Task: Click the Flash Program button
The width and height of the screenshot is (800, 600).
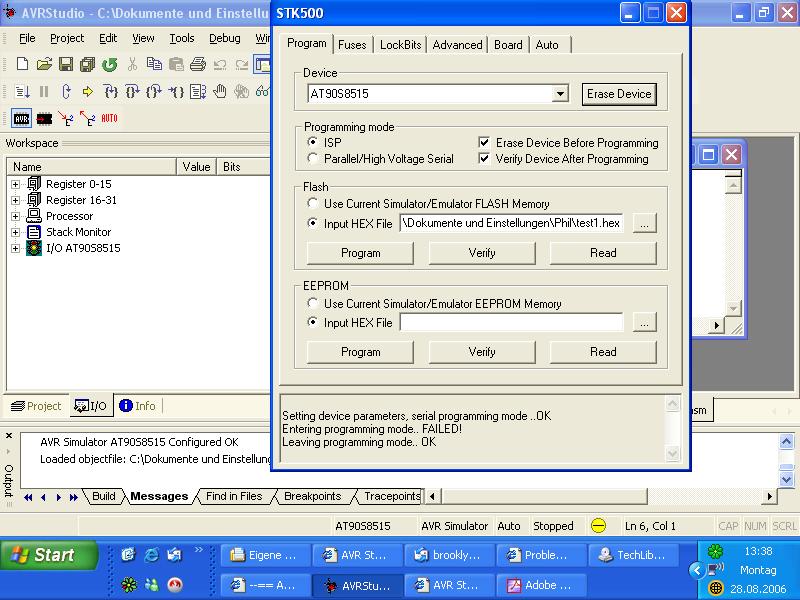Action: [x=360, y=253]
